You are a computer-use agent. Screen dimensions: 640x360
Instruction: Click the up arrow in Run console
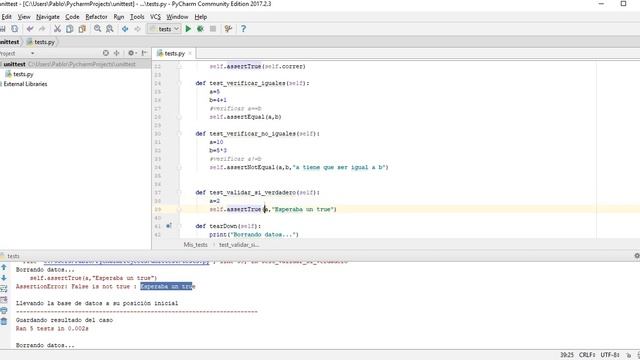tap(4, 267)
